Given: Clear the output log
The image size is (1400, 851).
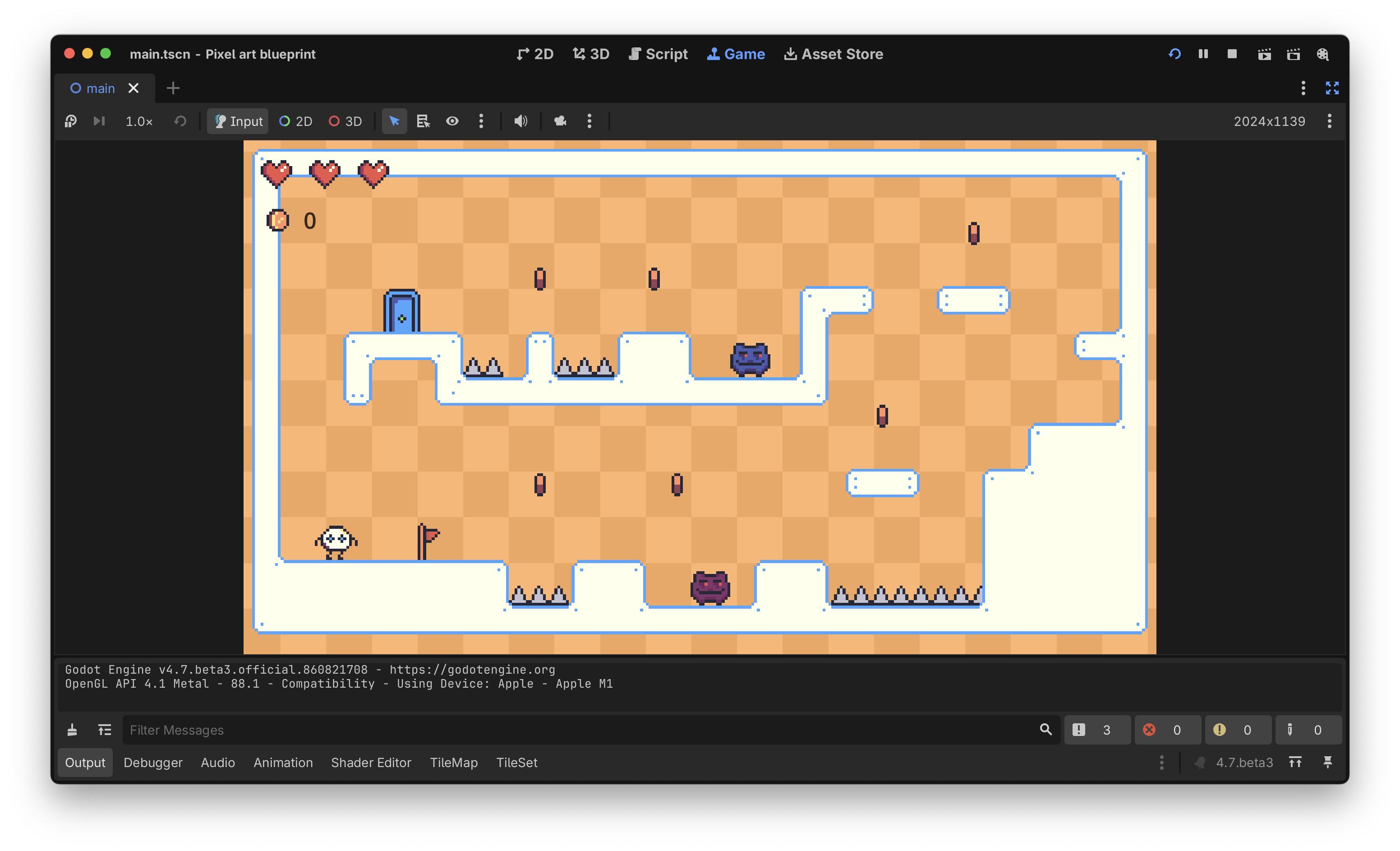Looking at the screenshot, I should pyautogui.click(x=72, y=729).
